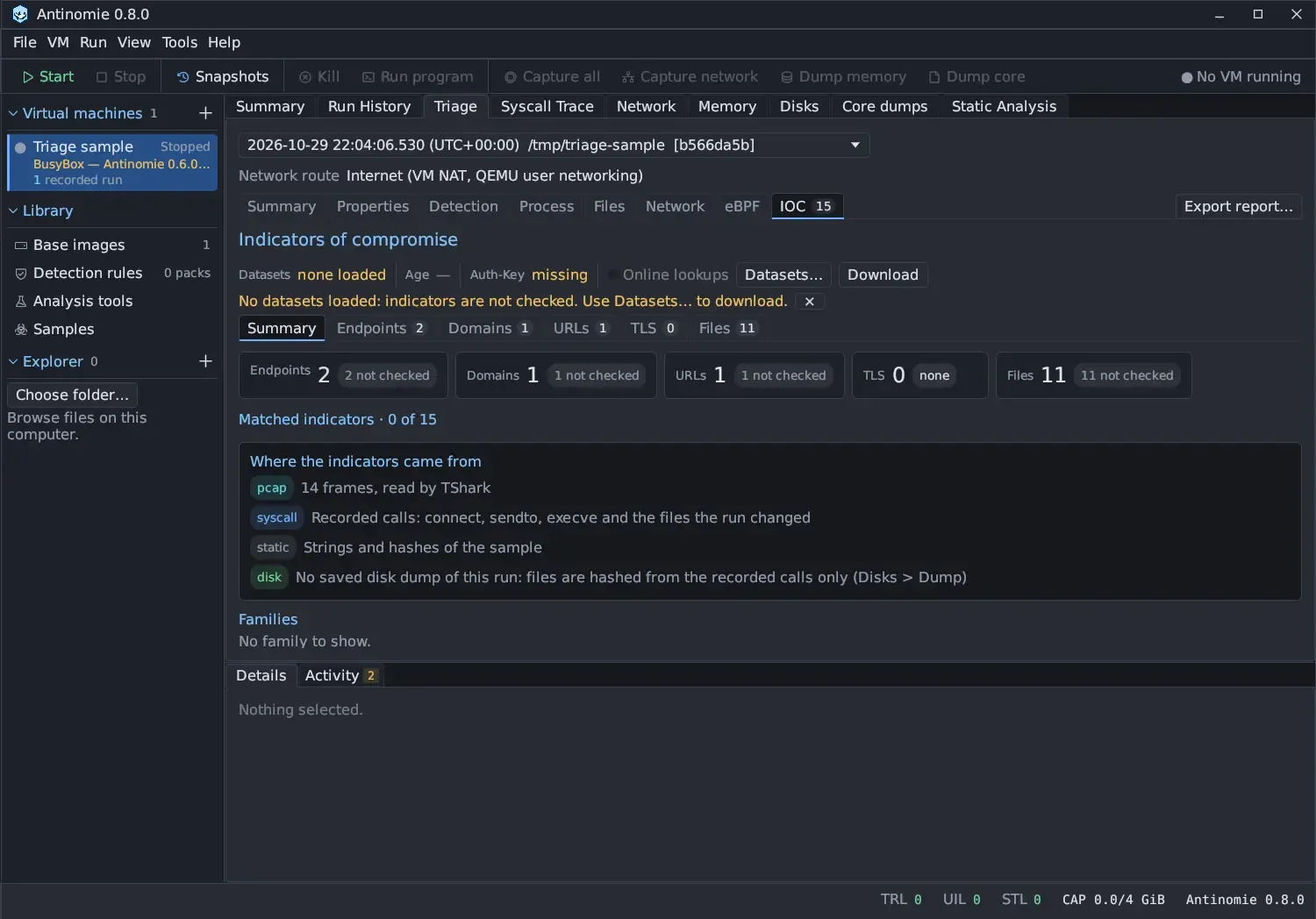Collapse the Virtual machines section
The width and height of the screenshot is (1316, 919).
coord(13,113)
